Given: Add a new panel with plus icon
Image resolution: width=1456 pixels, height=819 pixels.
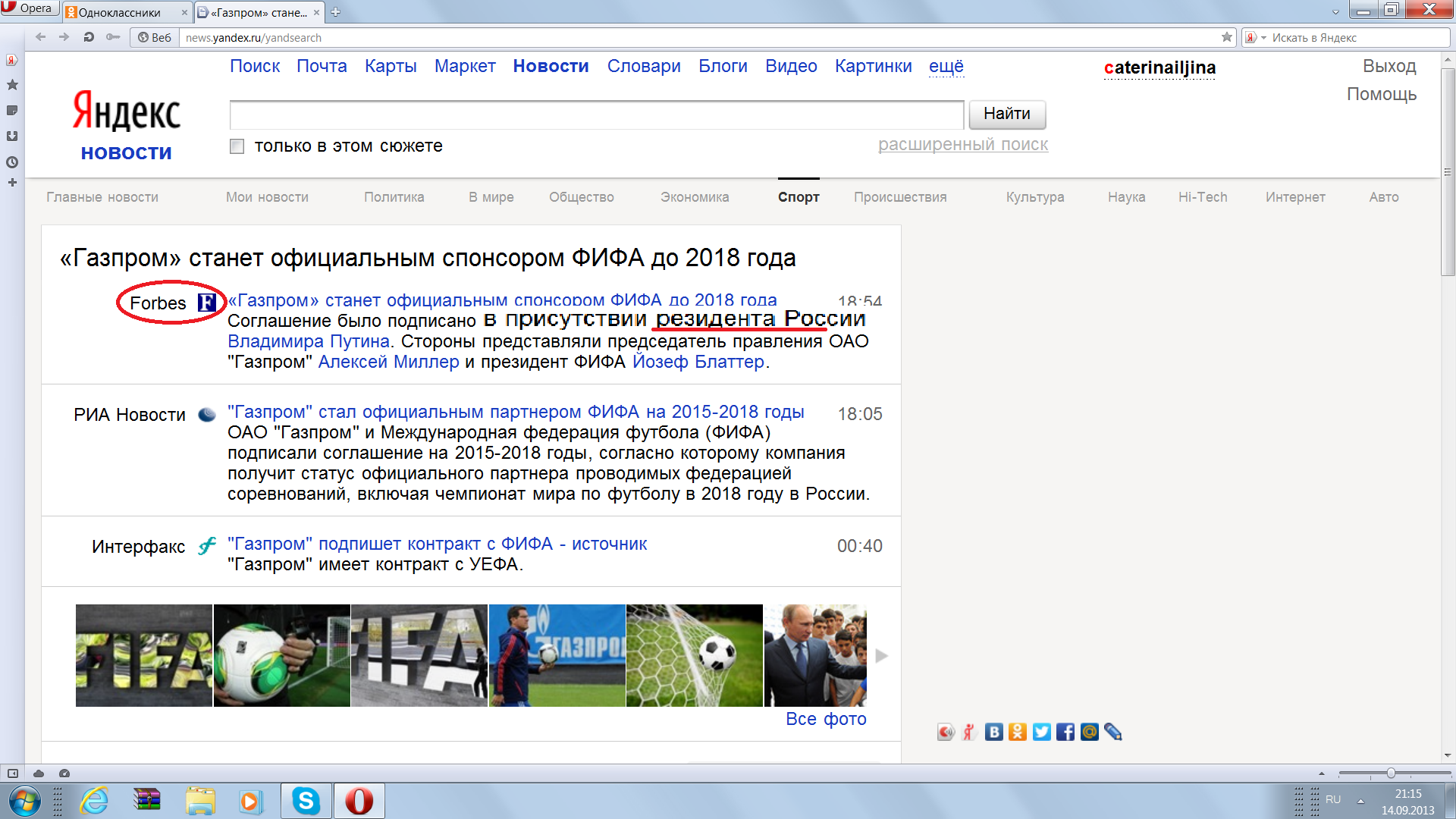Looking at the screenshot, I should [12, 183].
